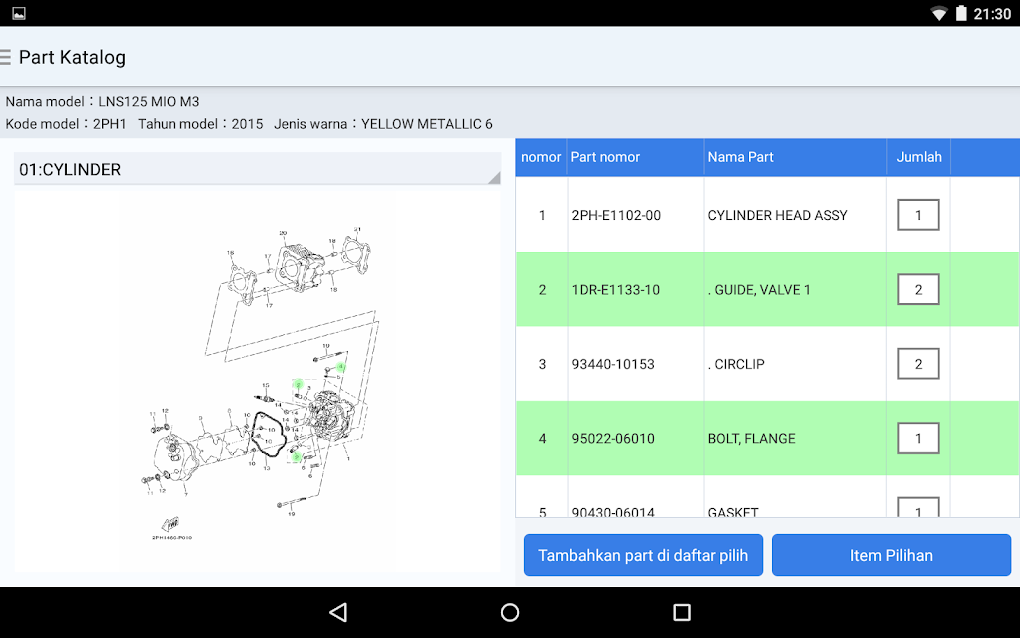The image size is (1020, 638).
Task: Tap the battery indicator icon
Action: point(962,13)
